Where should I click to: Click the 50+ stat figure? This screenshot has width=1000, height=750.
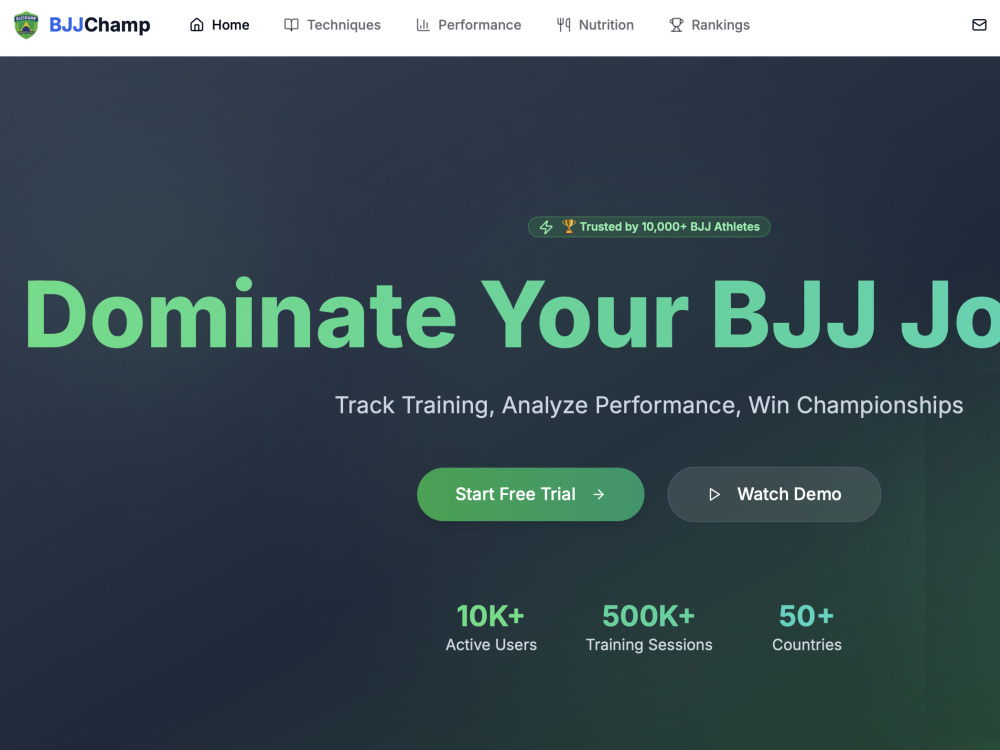click(x=807, y=616)
